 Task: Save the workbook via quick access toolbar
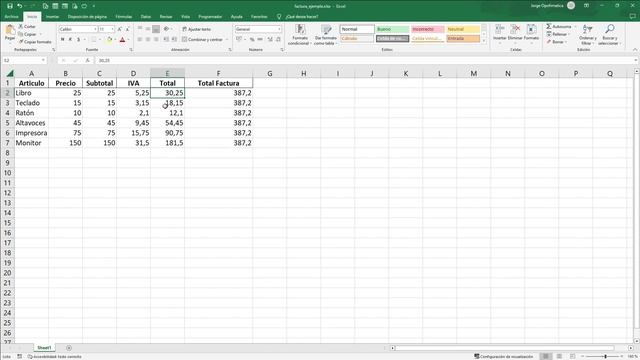tap(10, 6)
